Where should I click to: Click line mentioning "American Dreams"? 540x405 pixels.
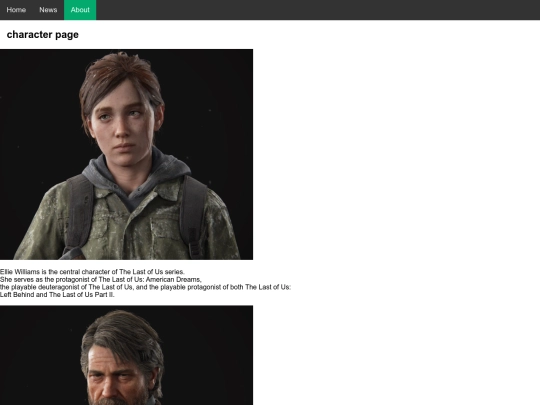[101, 279]
